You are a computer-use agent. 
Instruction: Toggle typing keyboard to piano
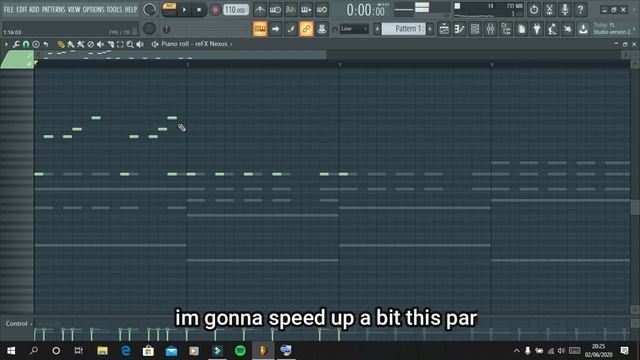coord(260,29)
